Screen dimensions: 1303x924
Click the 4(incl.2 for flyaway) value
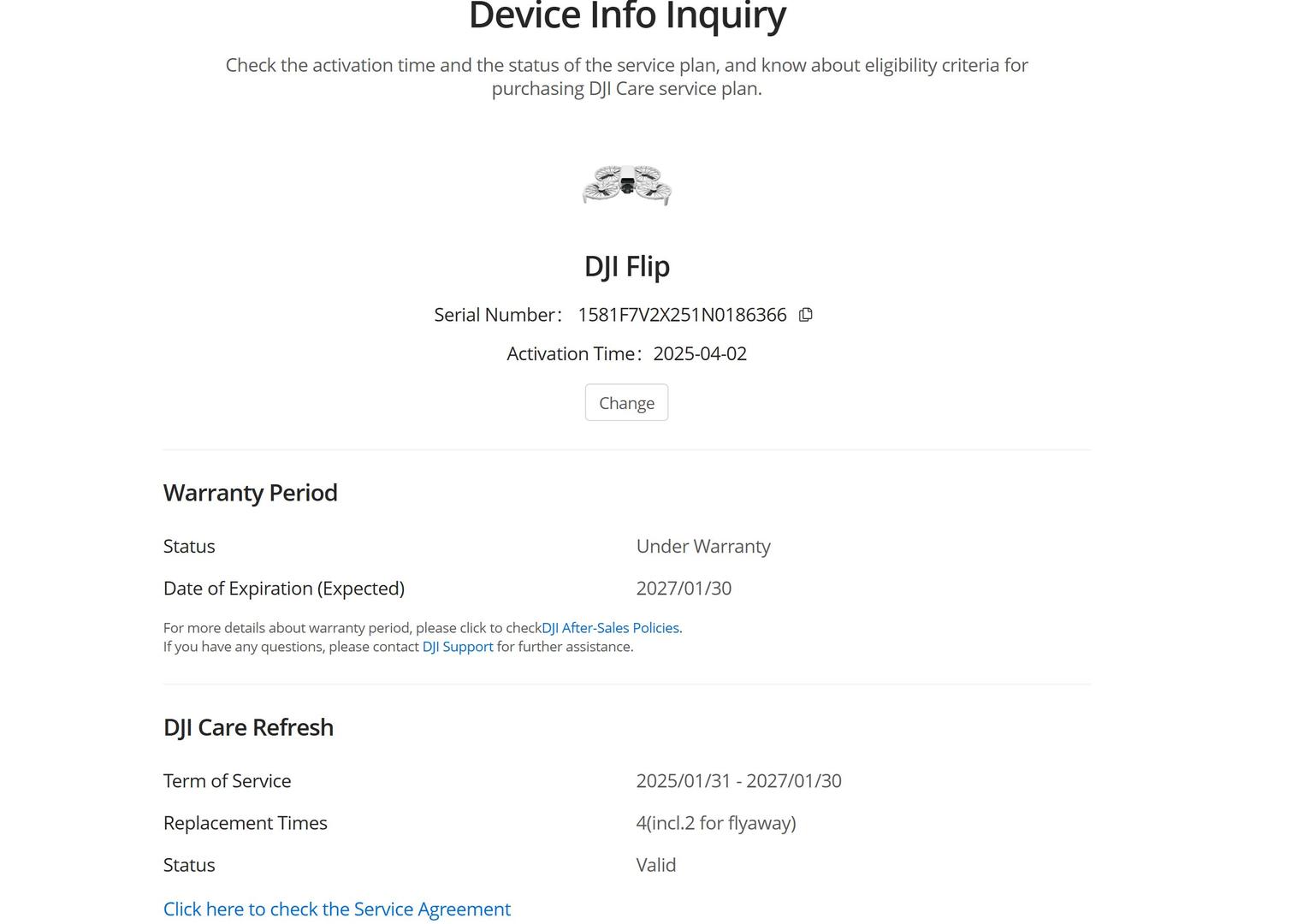(x=715, y=823)
